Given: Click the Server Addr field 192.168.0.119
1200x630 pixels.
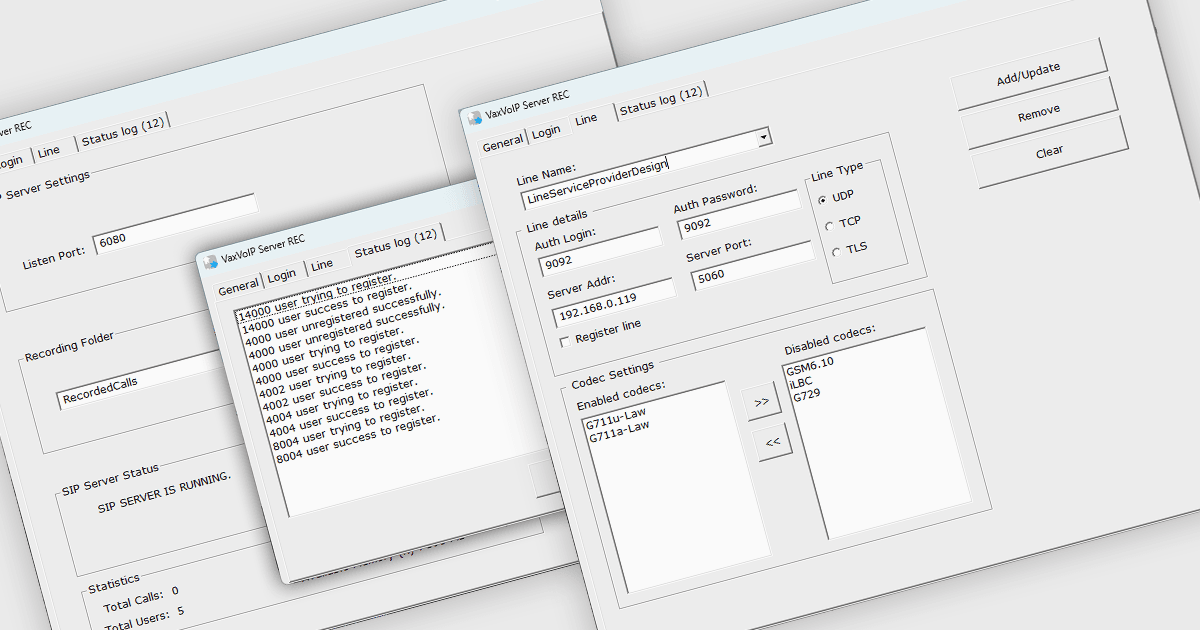Looking at the screenshot, I should click(x=613, y=304).
